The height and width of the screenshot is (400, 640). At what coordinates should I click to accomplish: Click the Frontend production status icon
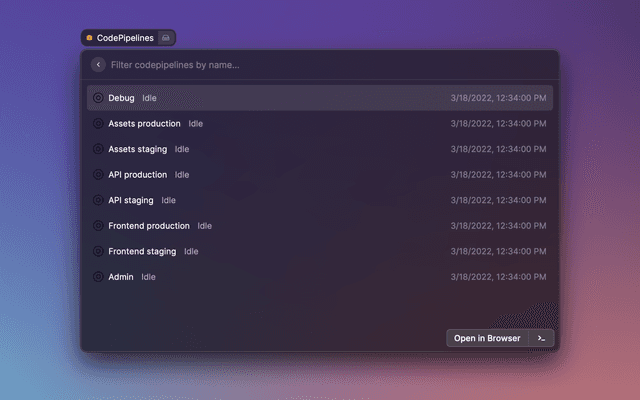pos(98,226)
